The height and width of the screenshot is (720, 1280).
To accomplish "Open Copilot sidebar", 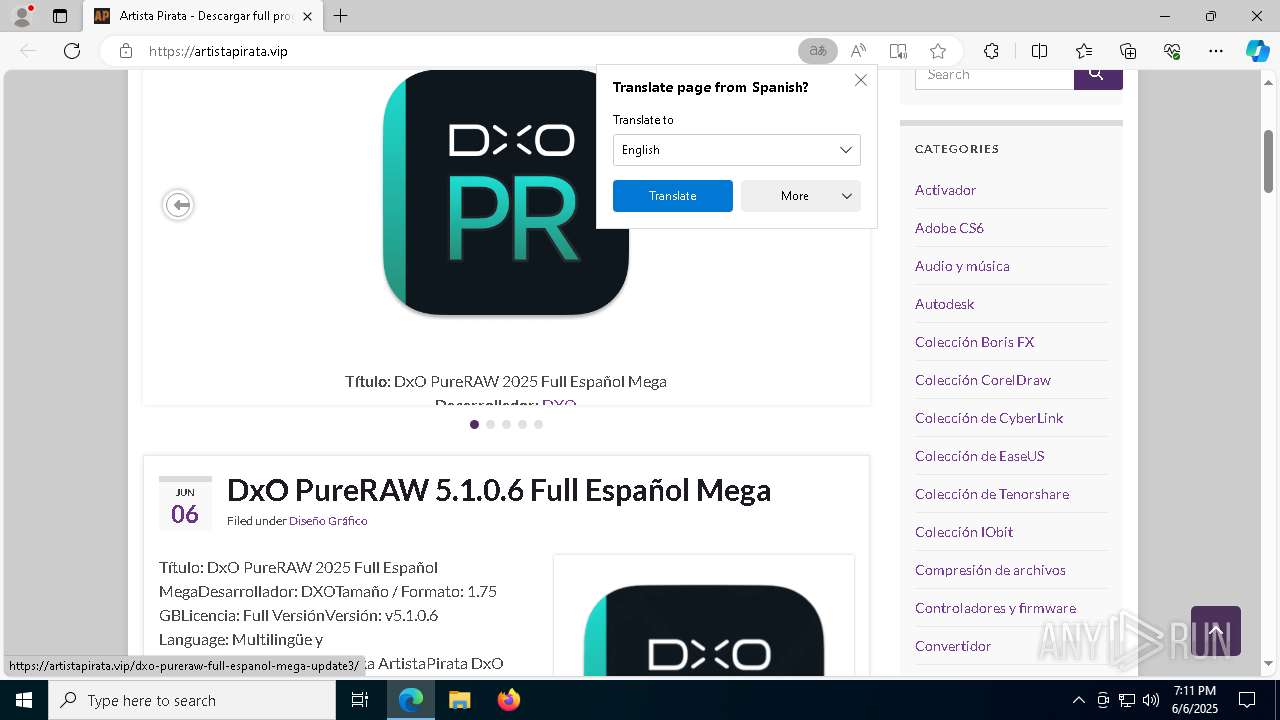I will [1258, 51].
